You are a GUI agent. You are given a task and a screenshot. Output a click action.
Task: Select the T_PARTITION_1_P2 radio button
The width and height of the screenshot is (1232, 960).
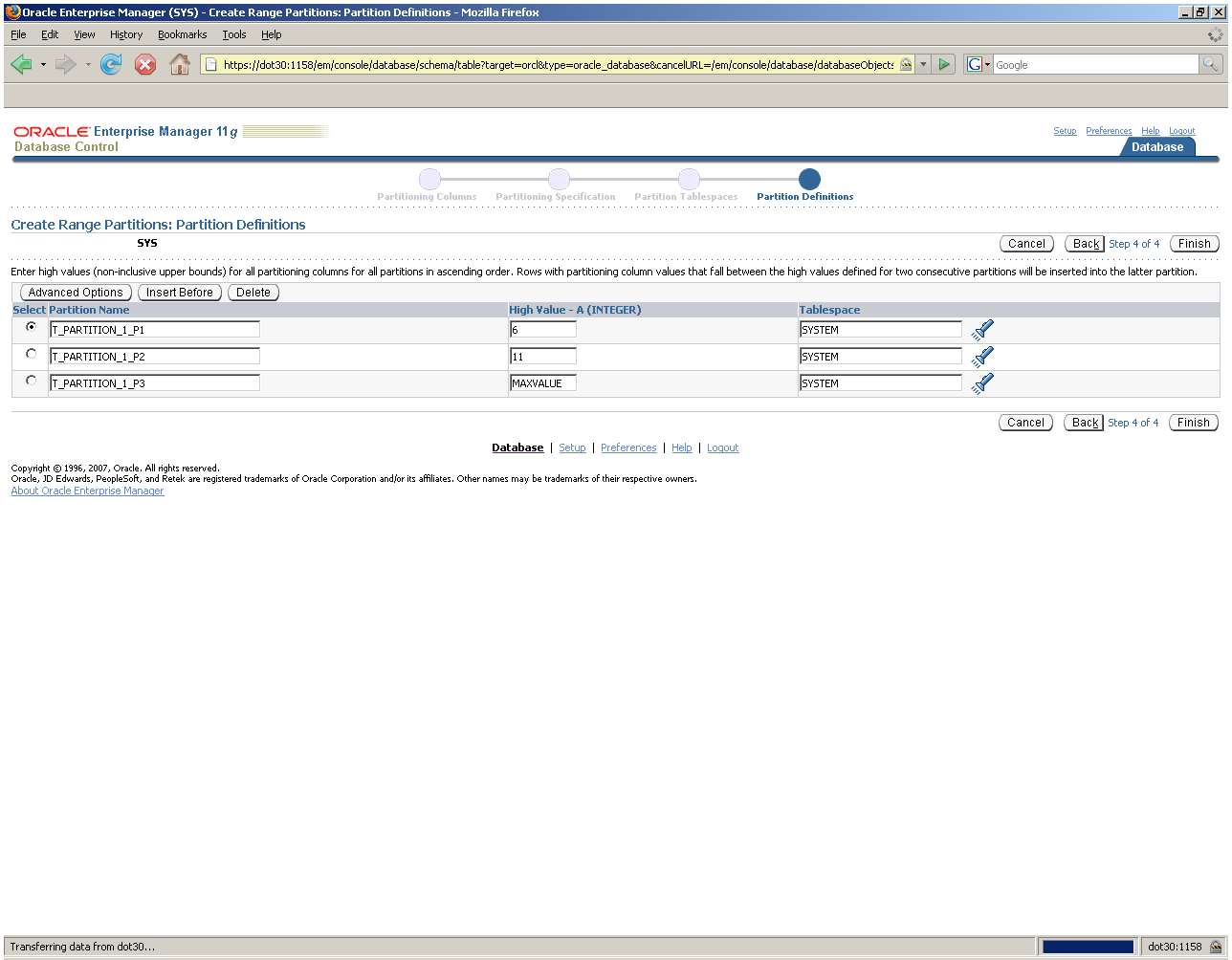[32, 354]
